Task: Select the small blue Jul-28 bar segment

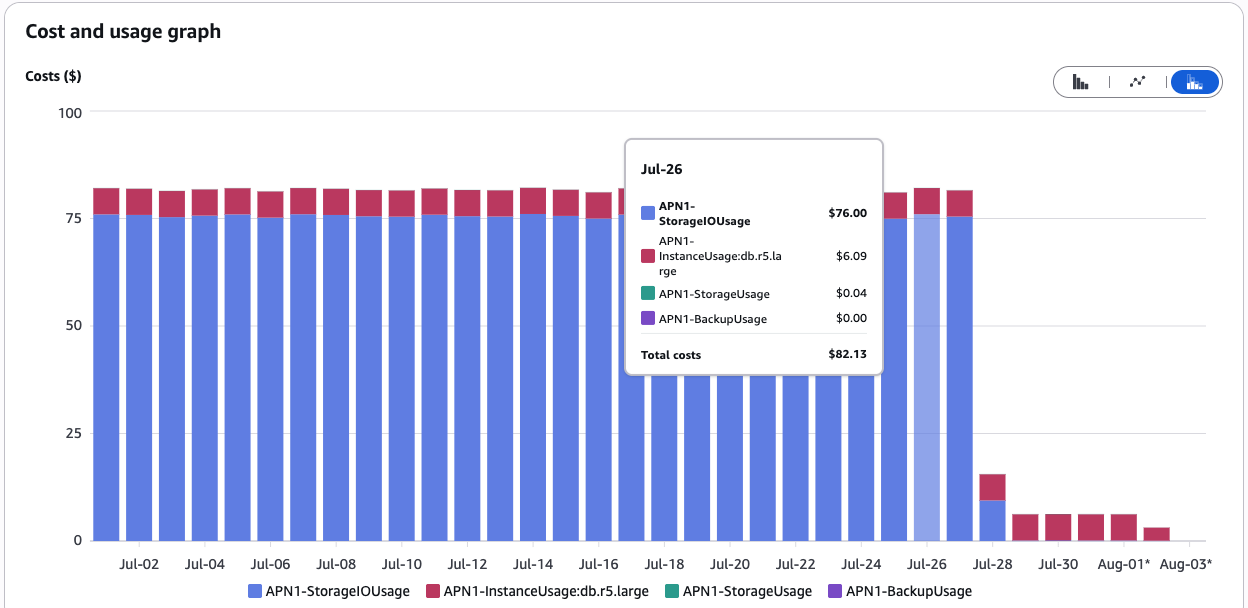Action: point(992,520)
